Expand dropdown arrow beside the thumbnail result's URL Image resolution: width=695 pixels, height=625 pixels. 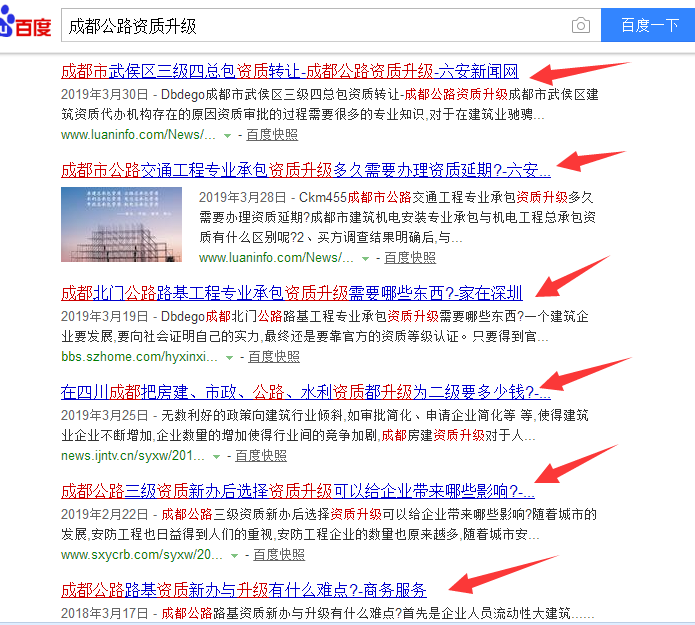pyautogui.click(x=365, y=258)
